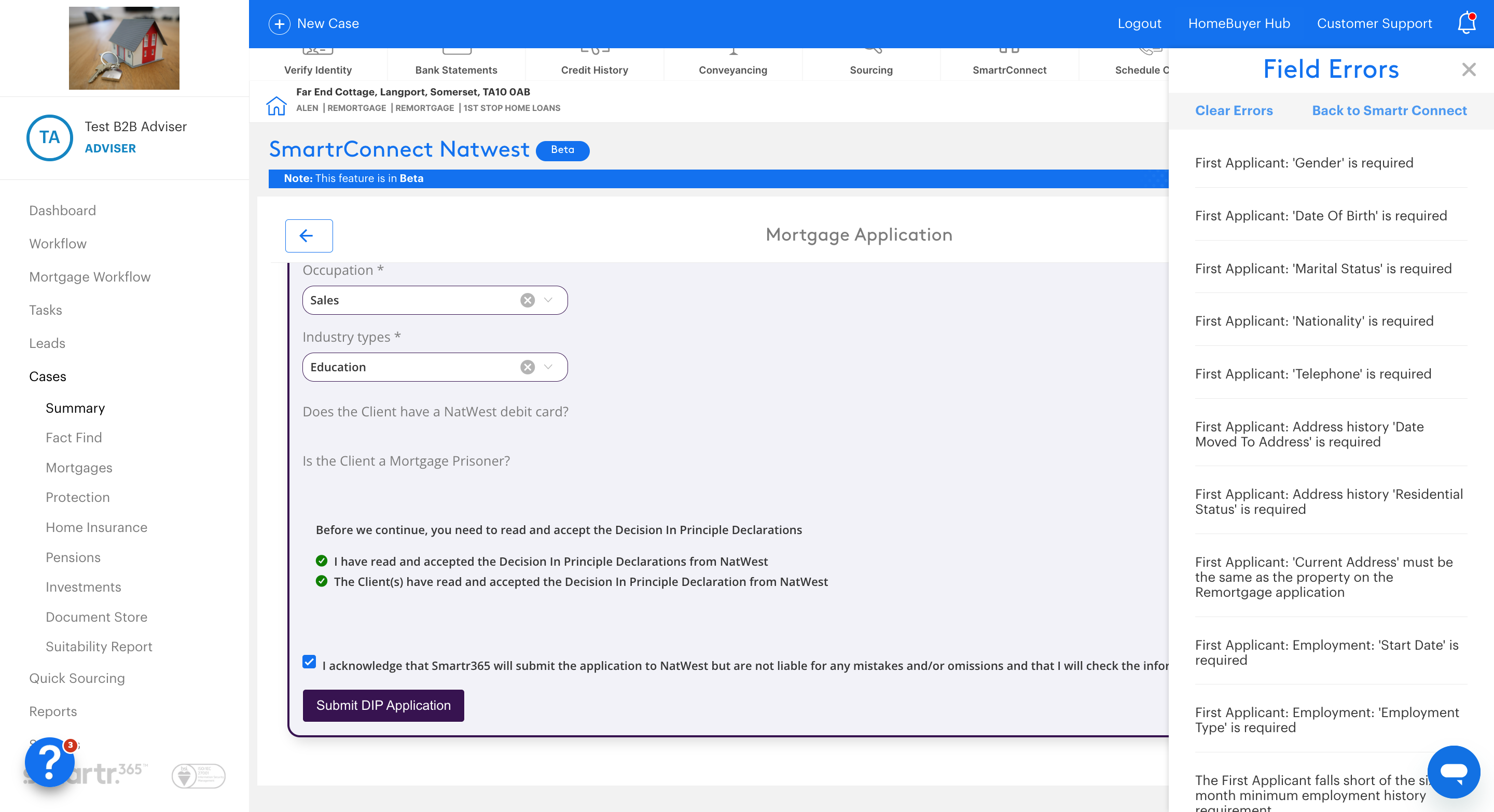This screenshot has width=1494, height=812.
Task: Select Home Insurance under Cases
Action: (97, 527)
